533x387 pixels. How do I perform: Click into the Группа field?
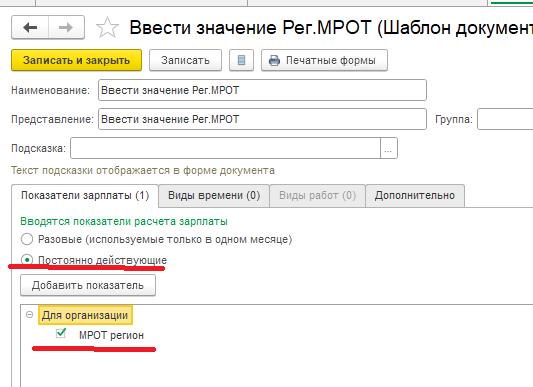(505, 119)
